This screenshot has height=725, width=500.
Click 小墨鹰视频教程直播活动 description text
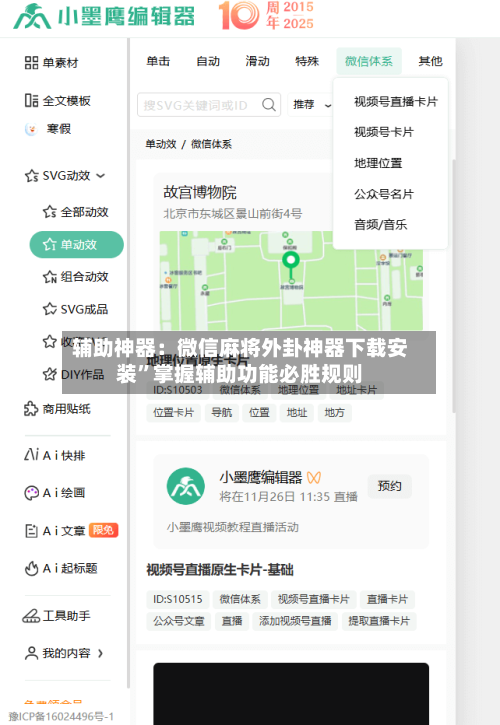coord(233,527)
